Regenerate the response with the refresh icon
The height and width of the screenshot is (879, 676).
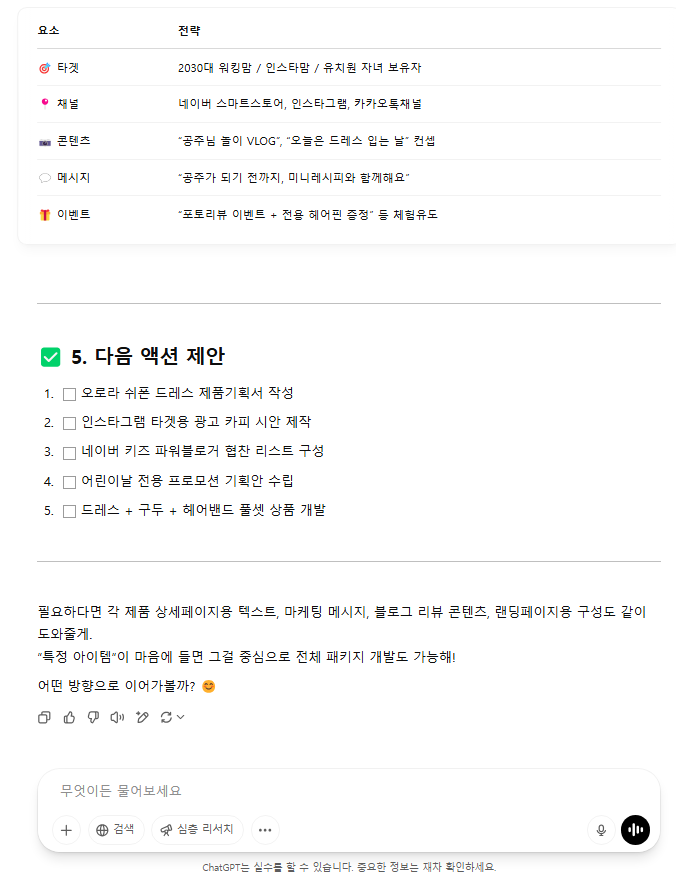click(166, 717)
